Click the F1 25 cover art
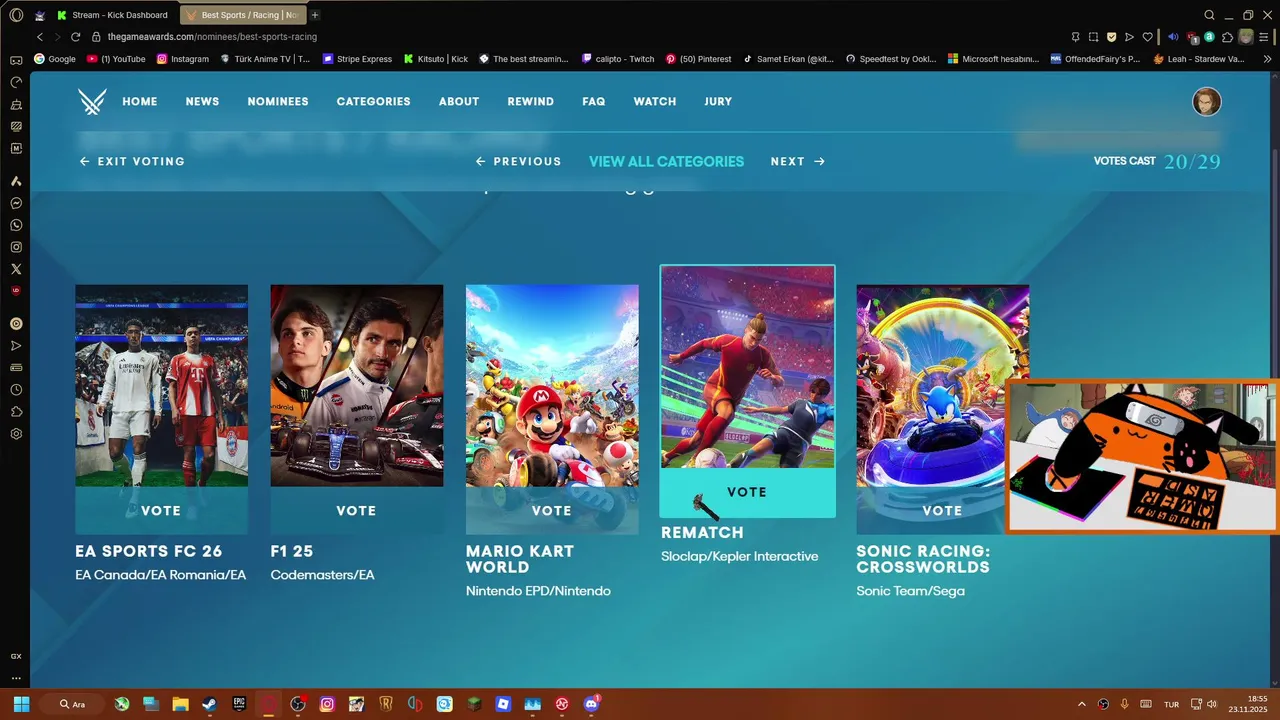 point(356,385)
